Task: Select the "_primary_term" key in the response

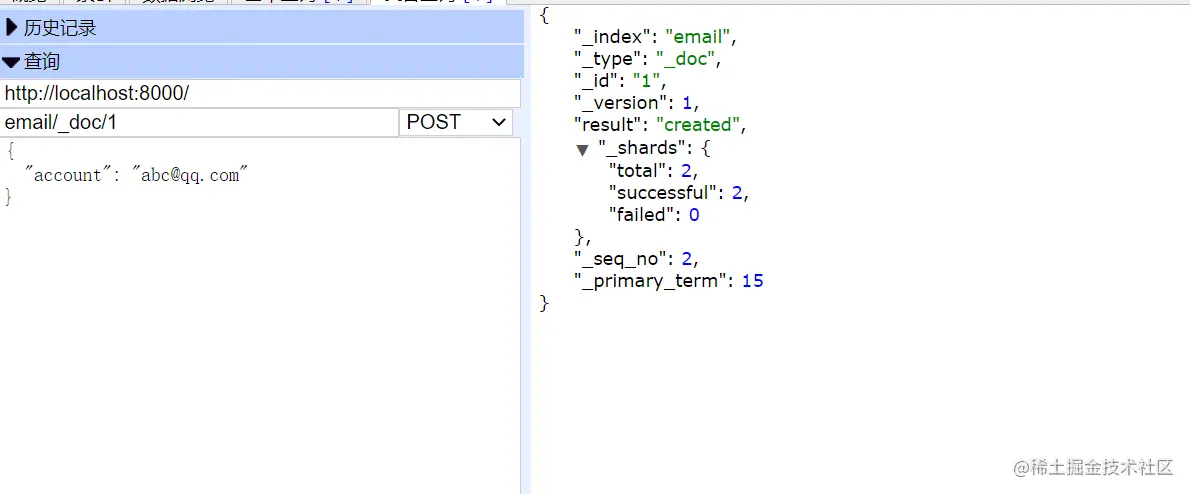Action: pos(653,281)
